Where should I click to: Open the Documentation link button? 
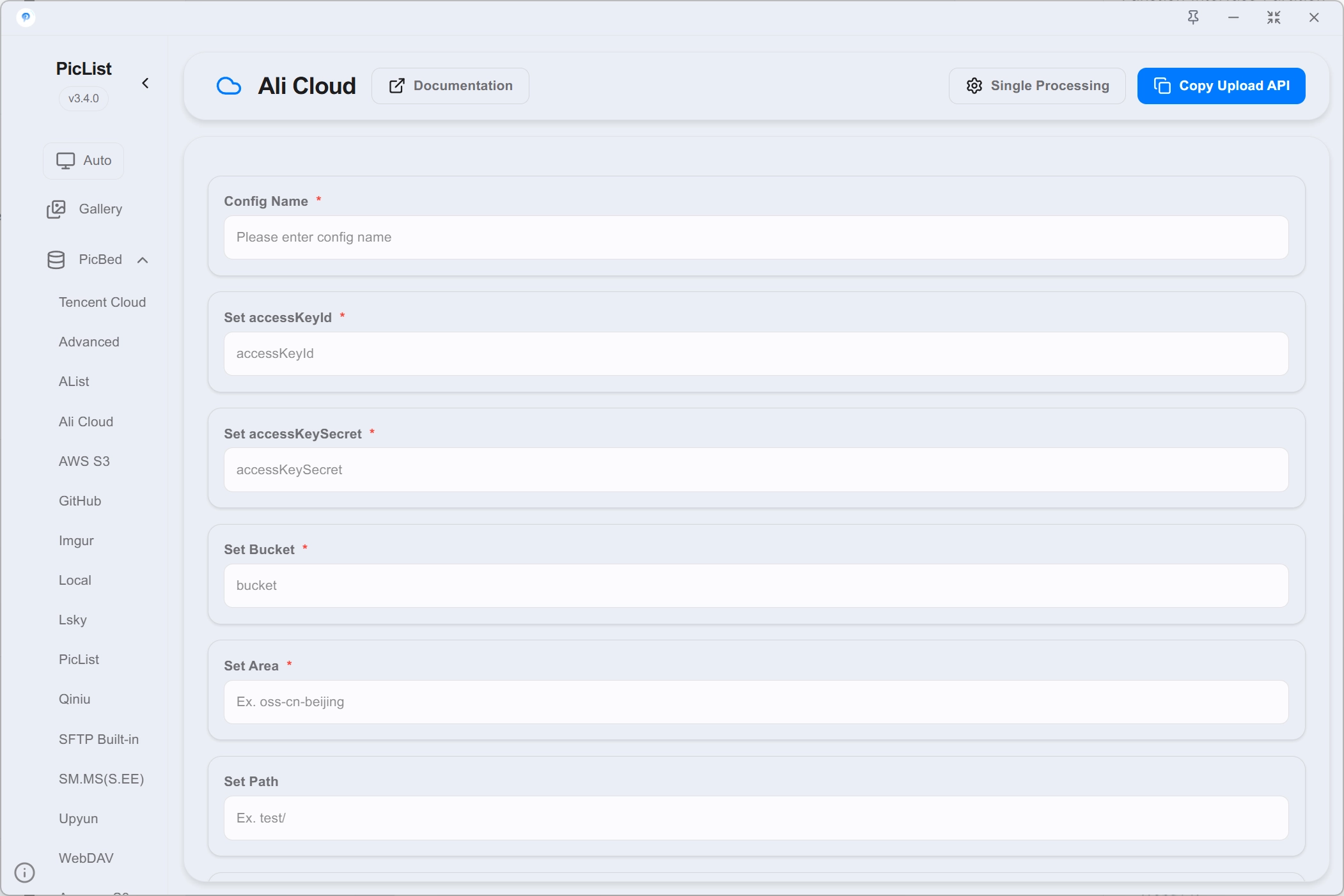[x=450, y=86]
